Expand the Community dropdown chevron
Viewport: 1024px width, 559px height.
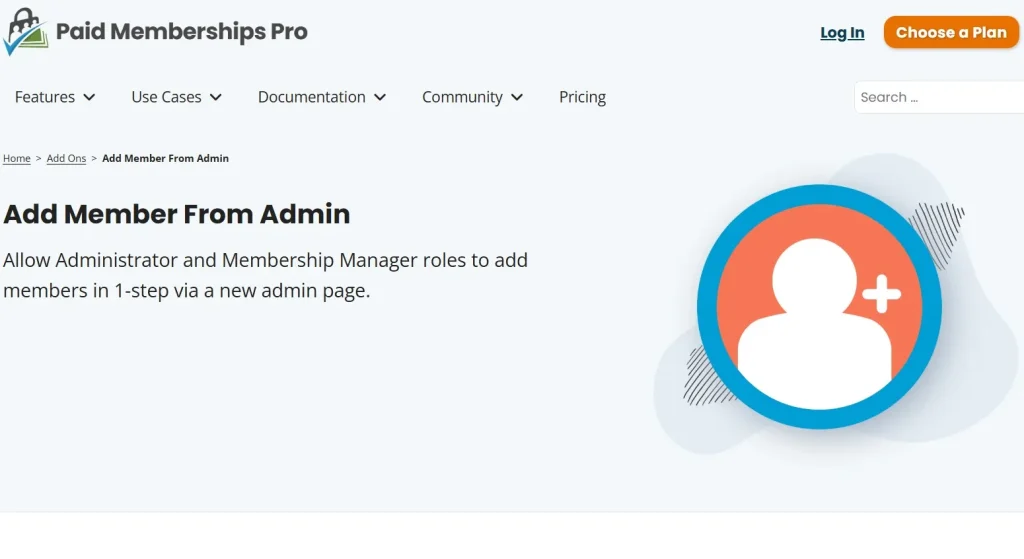point(517,97)
